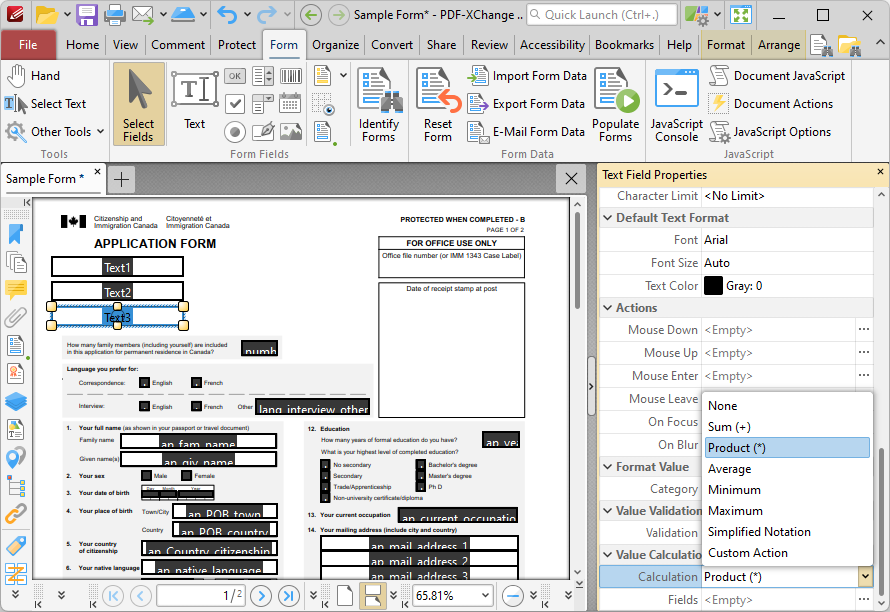Open the Home ribbon tab
The width and height of the screenshot is (890, 612).
pos(82,45)
